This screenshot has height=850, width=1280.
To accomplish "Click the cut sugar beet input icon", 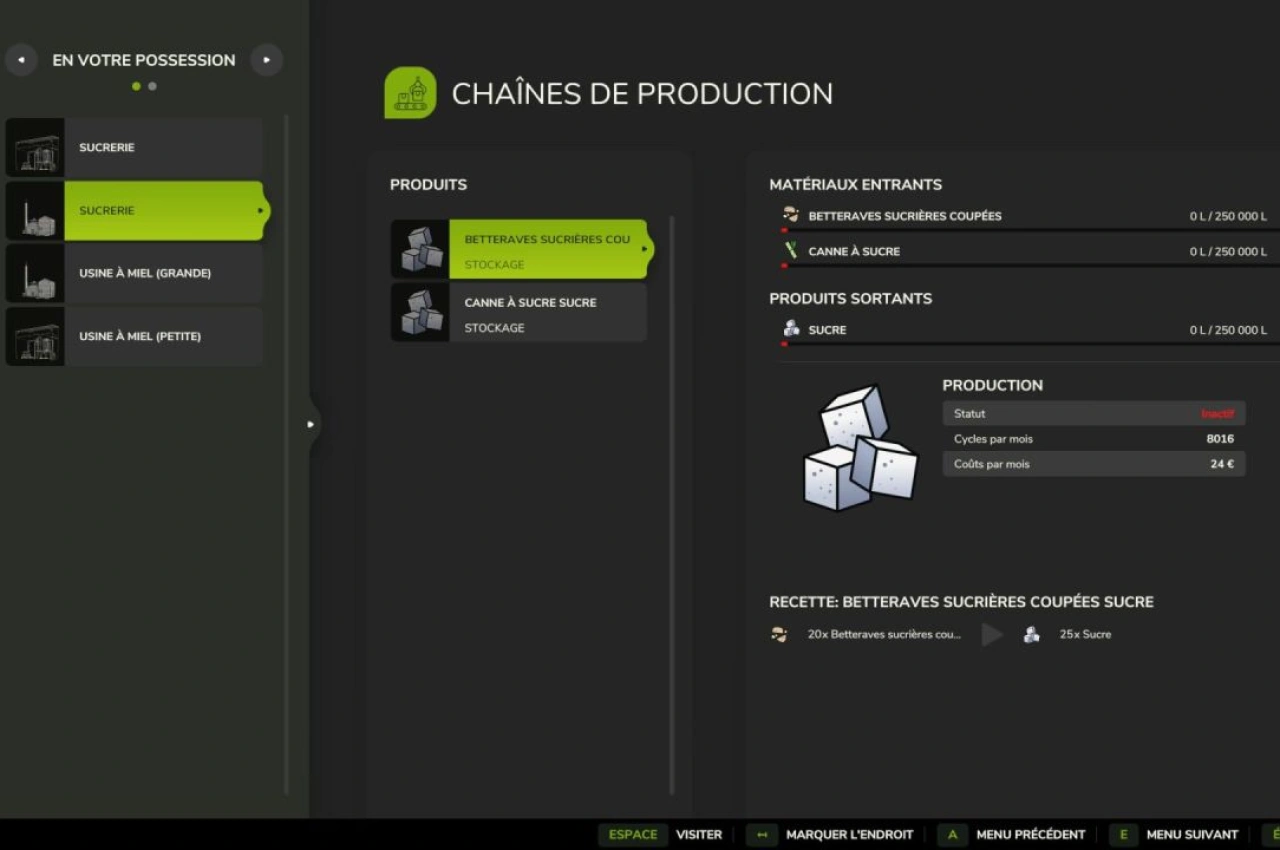I will tap(791, 216).
